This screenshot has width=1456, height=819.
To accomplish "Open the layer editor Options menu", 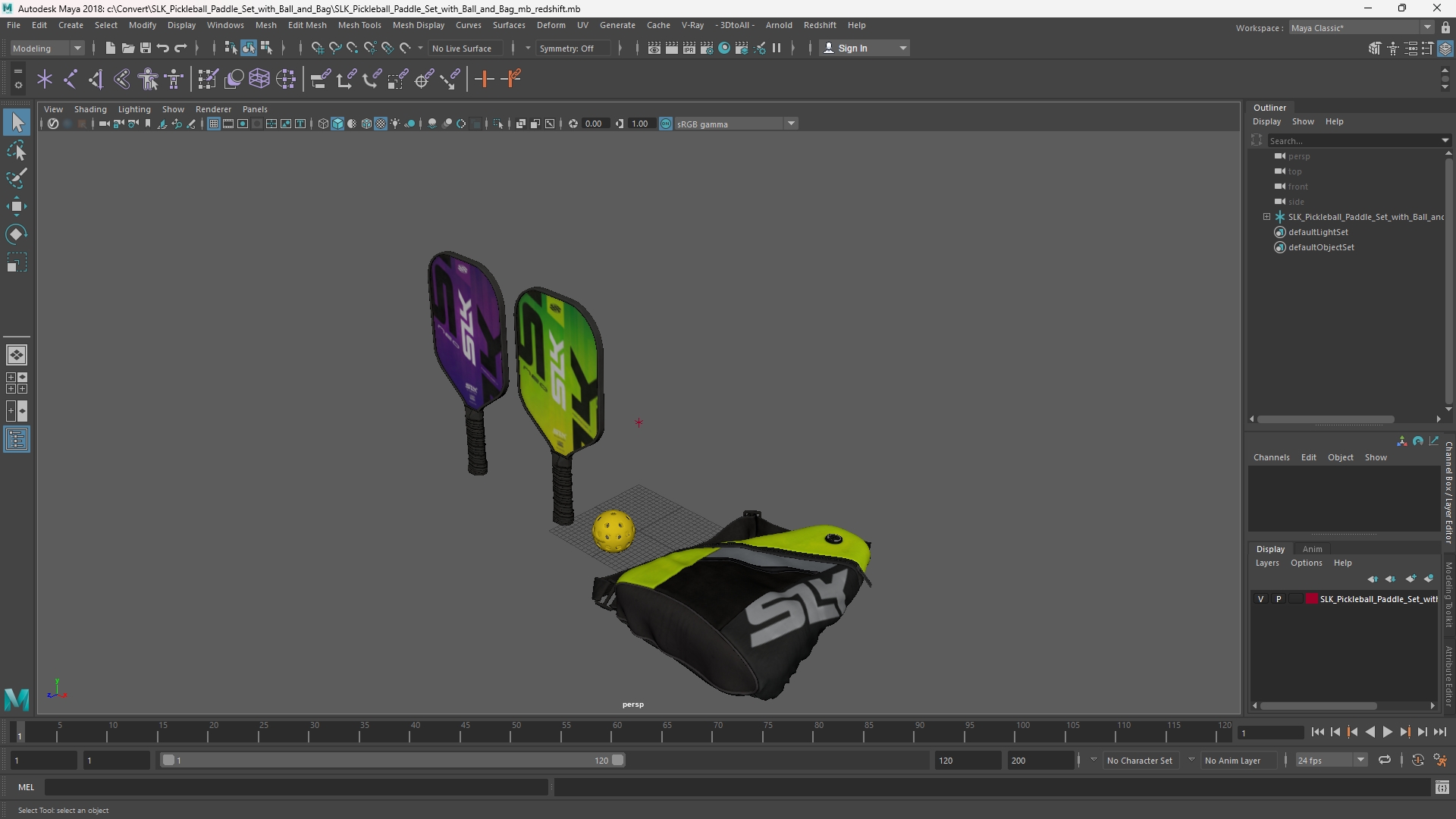I will coord(1306,563).
